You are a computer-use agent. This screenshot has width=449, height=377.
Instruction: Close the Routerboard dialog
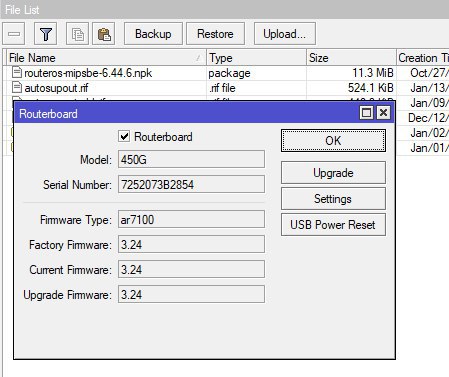click(x=383, y=113)
